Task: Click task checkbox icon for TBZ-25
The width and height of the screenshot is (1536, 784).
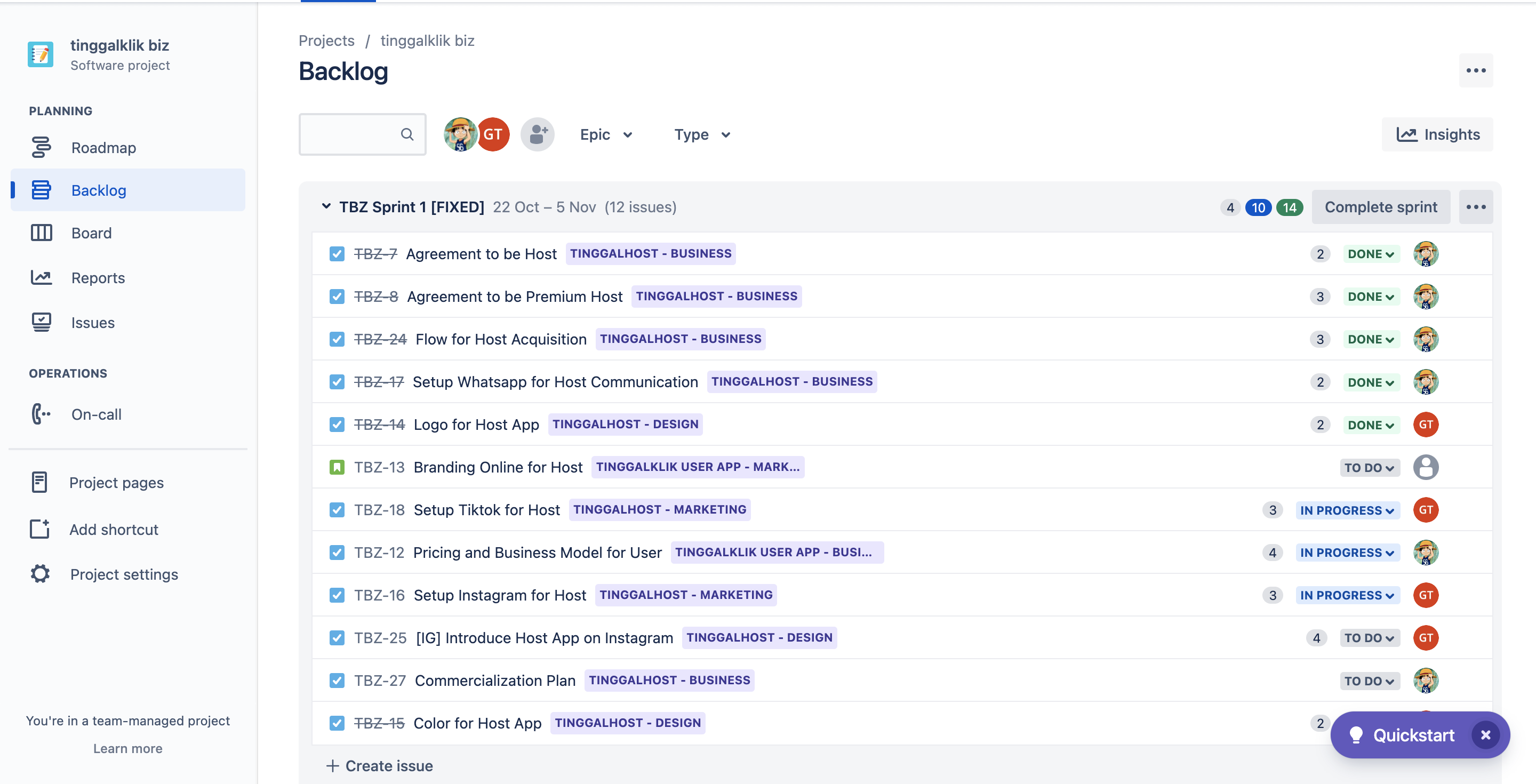Action: 337,637
